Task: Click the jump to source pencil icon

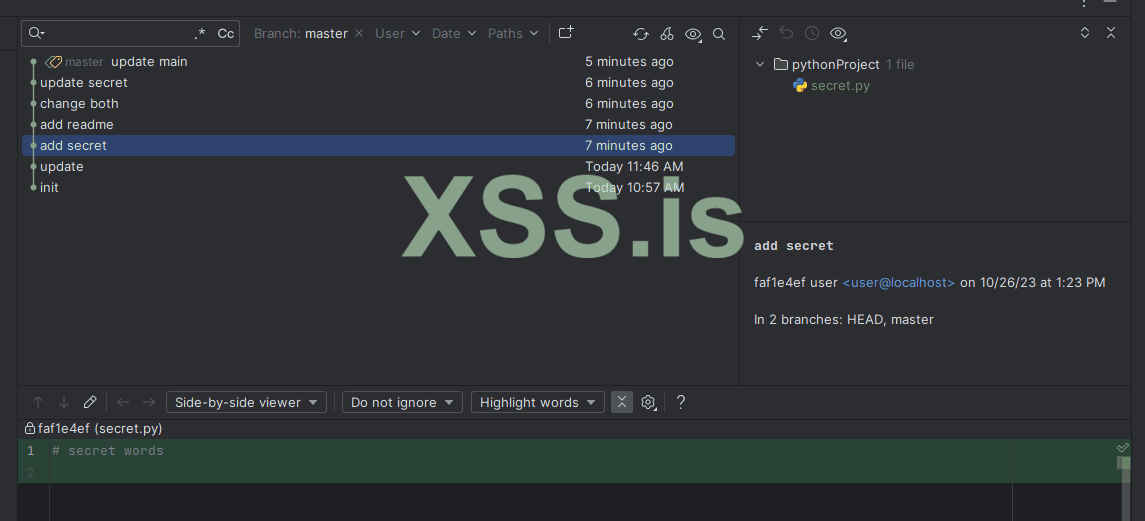Action: tap(90, 402)
